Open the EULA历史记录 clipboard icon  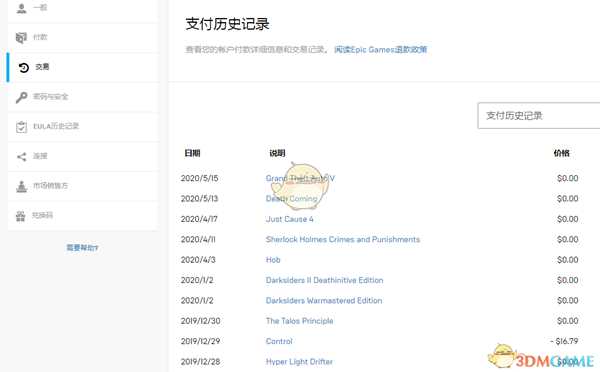(21, 127)
